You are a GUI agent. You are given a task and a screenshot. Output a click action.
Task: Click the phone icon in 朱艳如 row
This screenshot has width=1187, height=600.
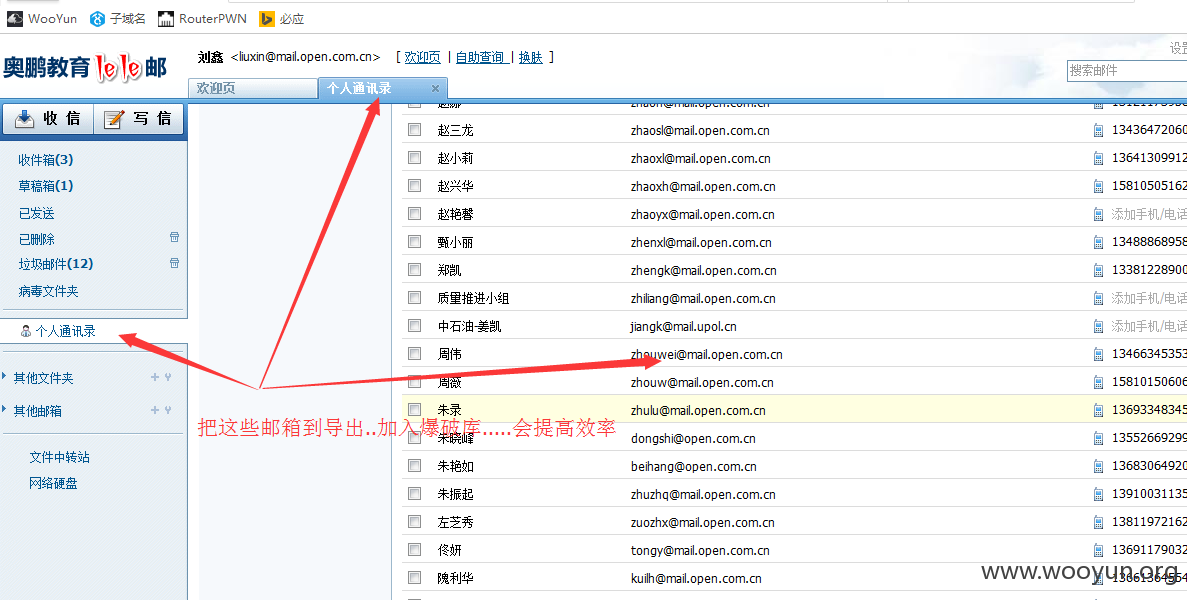(1098, 466)
